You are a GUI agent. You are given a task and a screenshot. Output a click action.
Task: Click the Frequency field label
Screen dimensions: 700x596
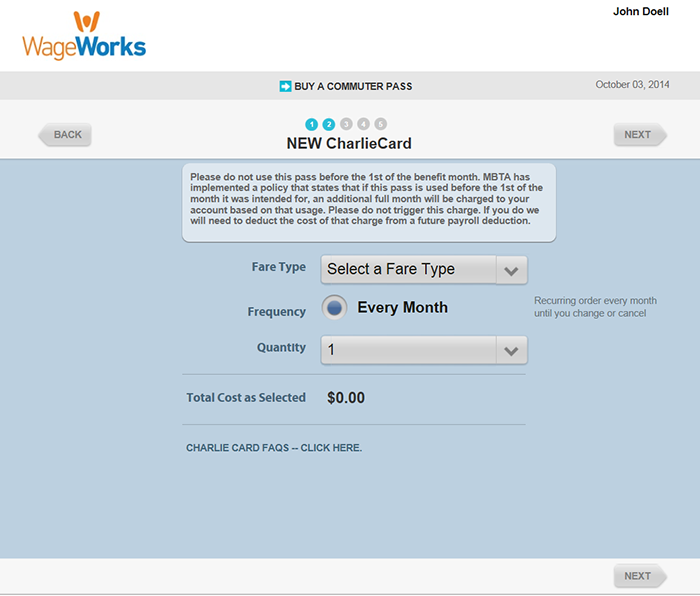click(x=277, y=312)
